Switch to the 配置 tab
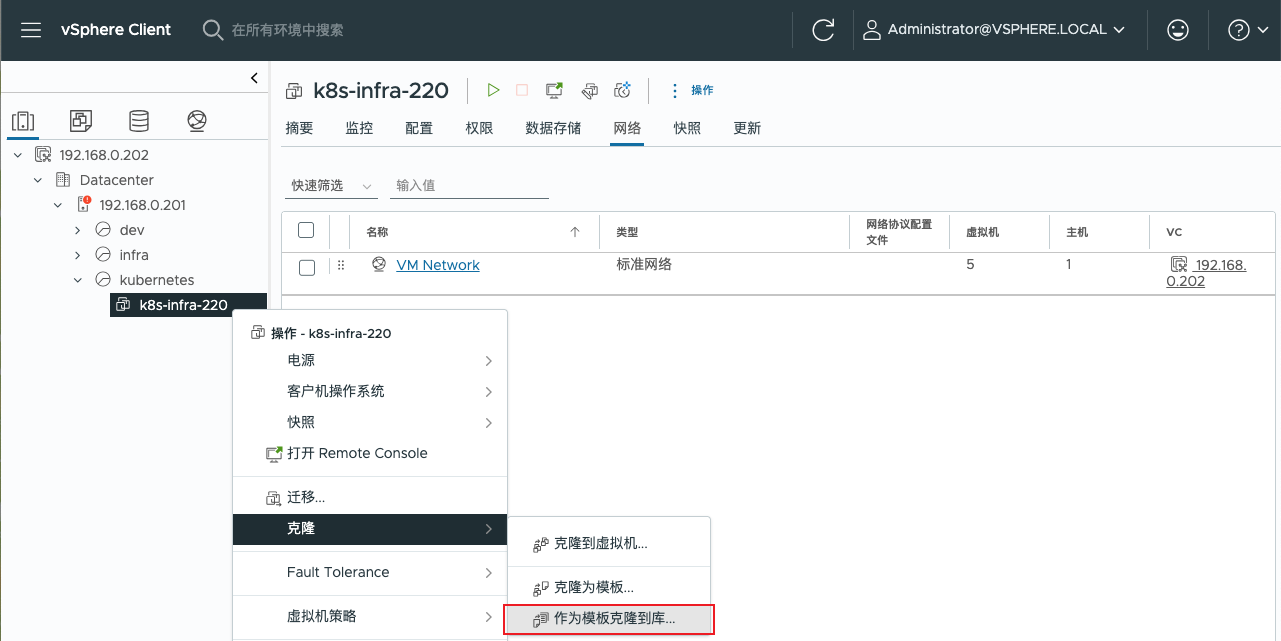The image size is (1281, 641). [x=419, y=128]
